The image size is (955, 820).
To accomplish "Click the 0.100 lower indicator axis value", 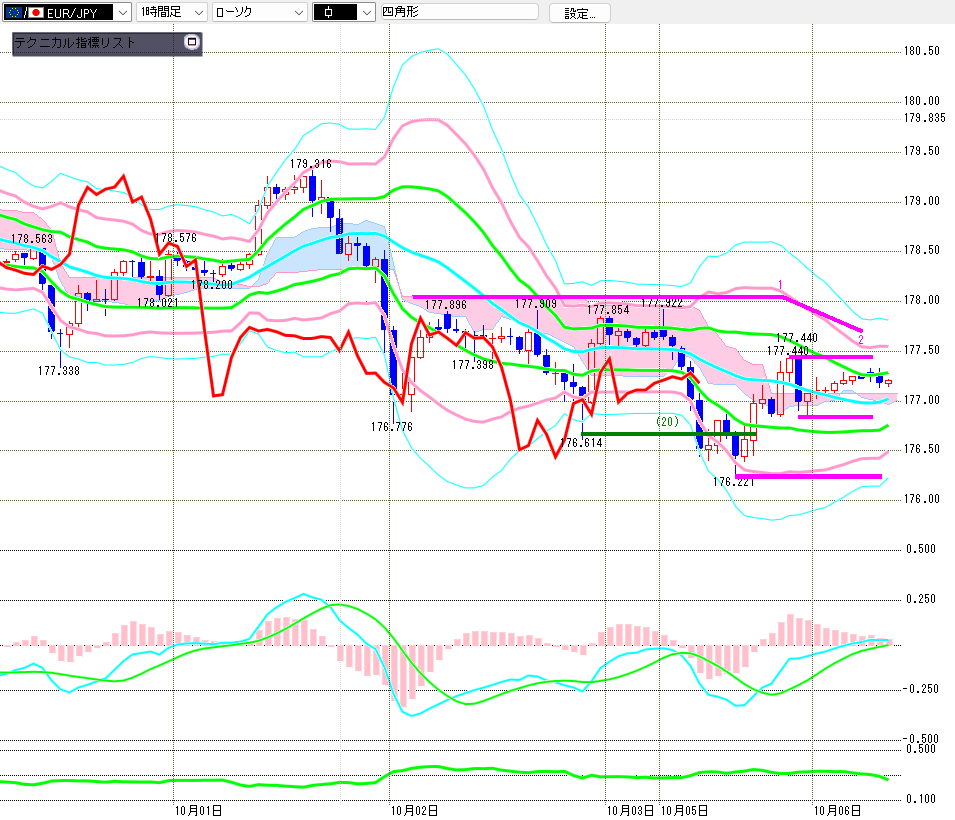I will coord(921,799).
